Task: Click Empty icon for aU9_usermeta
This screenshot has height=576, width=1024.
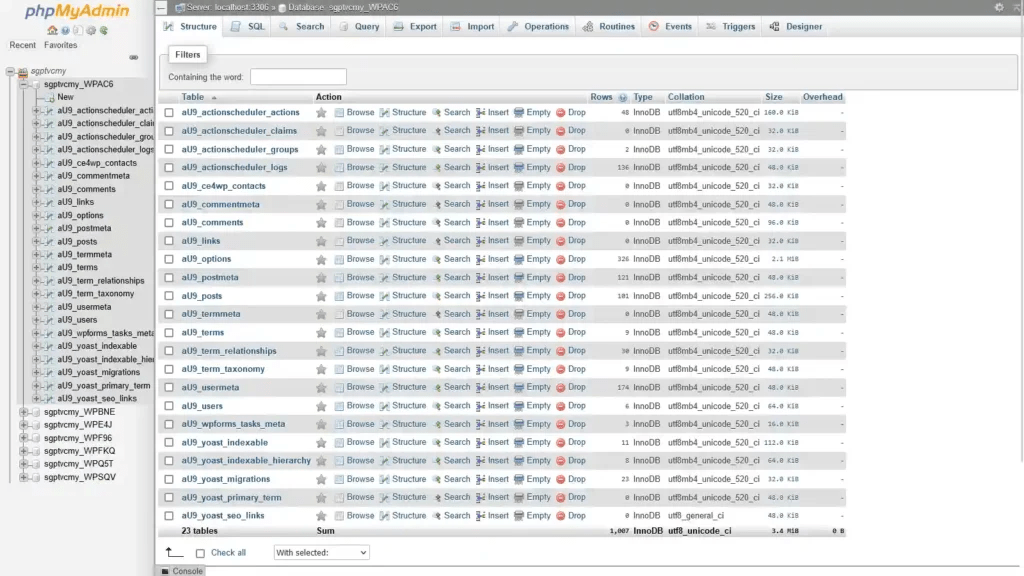Action: [519, 387]
